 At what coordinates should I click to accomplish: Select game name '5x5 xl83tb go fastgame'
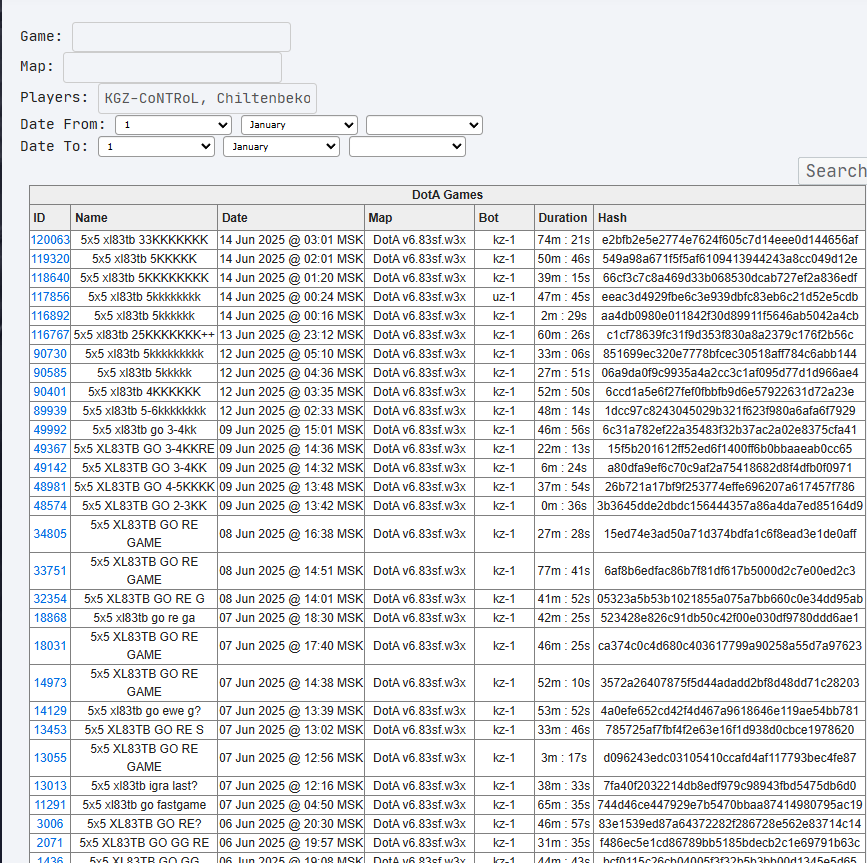(x=144, y=805)
